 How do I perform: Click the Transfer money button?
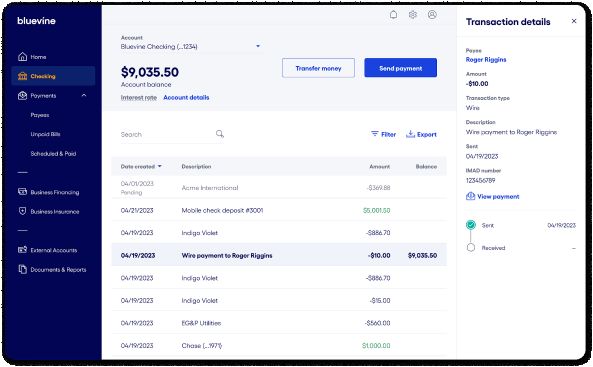click(x=318, y=68)
